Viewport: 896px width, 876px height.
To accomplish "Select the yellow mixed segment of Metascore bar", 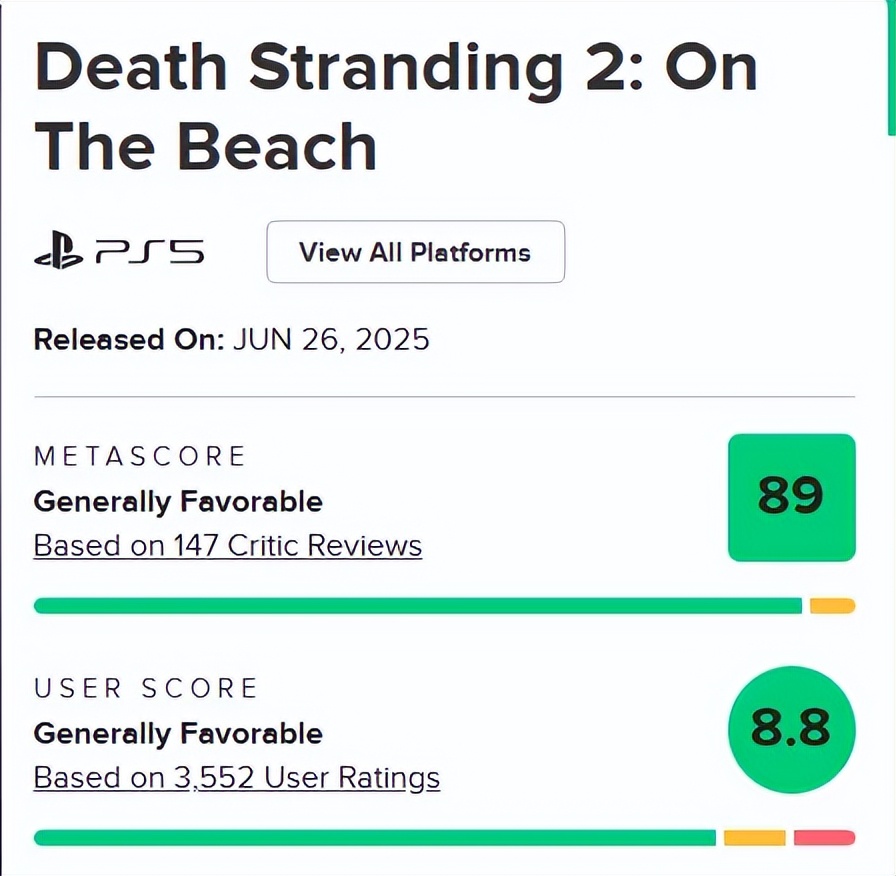I will click(x=832, y=606).
